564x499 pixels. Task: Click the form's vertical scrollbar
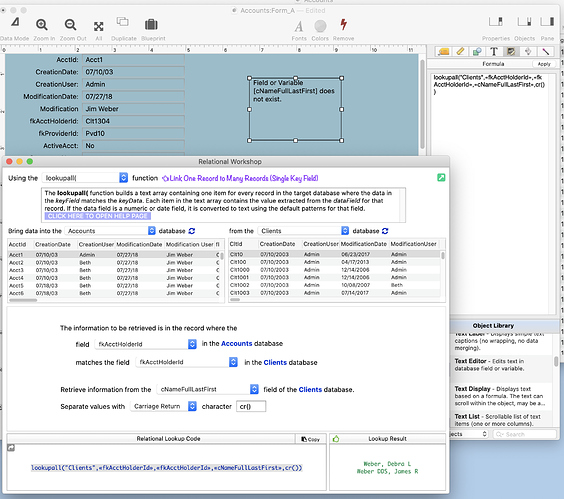422,104
